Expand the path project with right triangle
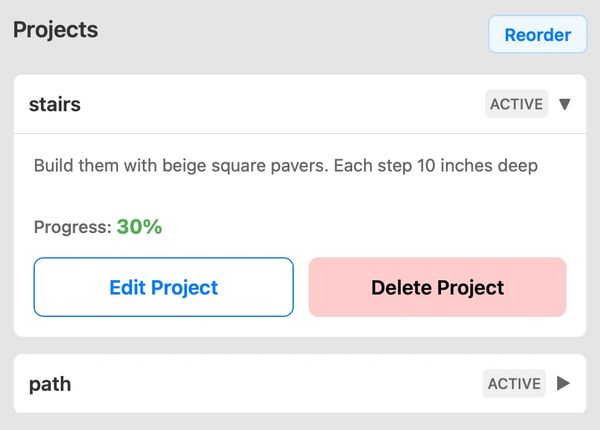The image size is (600, 430). (x=564, y=383)
